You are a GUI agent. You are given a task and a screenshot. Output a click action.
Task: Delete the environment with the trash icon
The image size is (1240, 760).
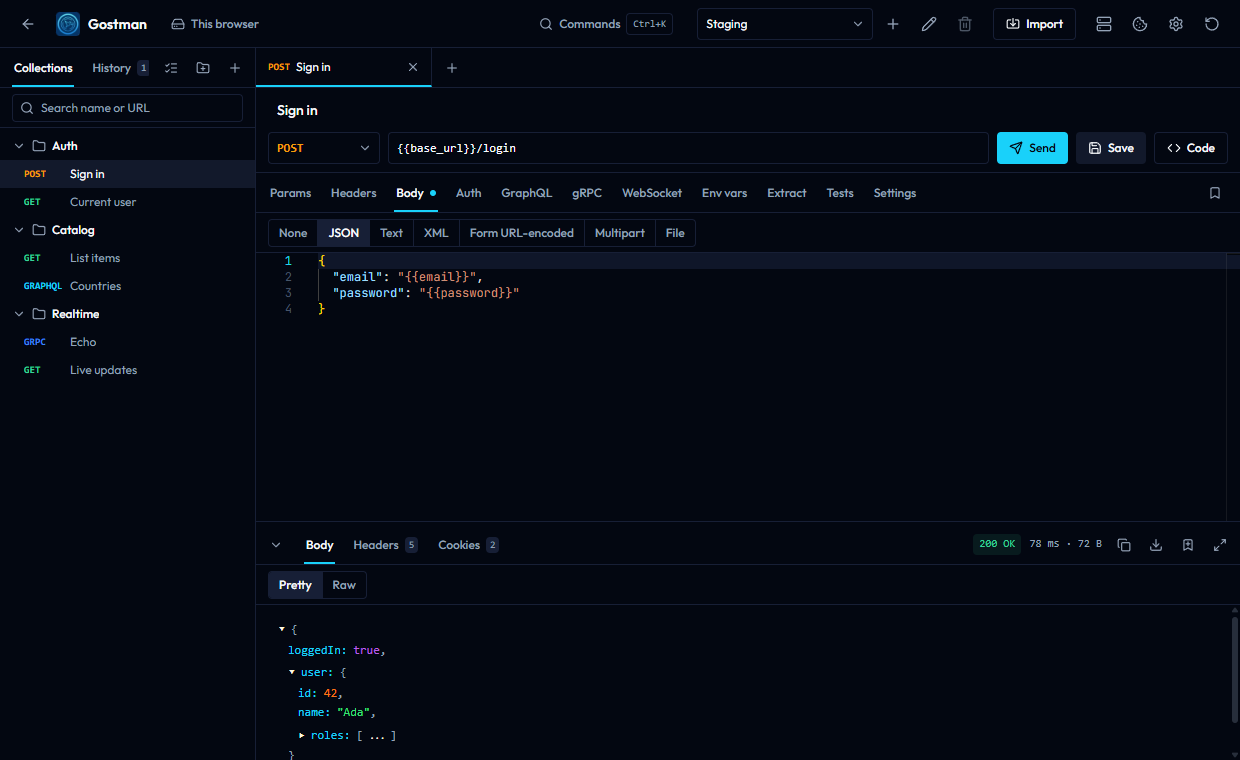point(965,24)
